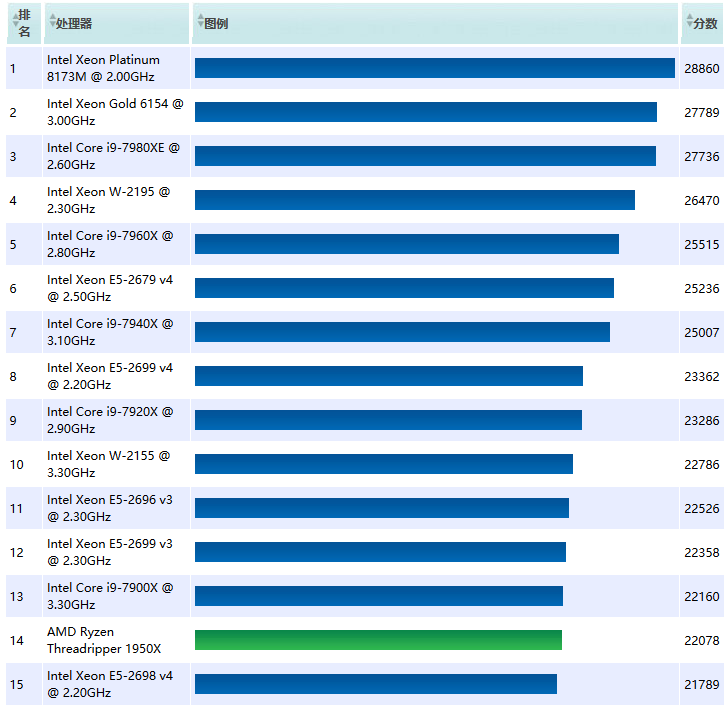Click Intel Core i9-7960X @ 2.80GHz text
The width and height of the screenshot is (725, 713).
[x=110, y=244]
